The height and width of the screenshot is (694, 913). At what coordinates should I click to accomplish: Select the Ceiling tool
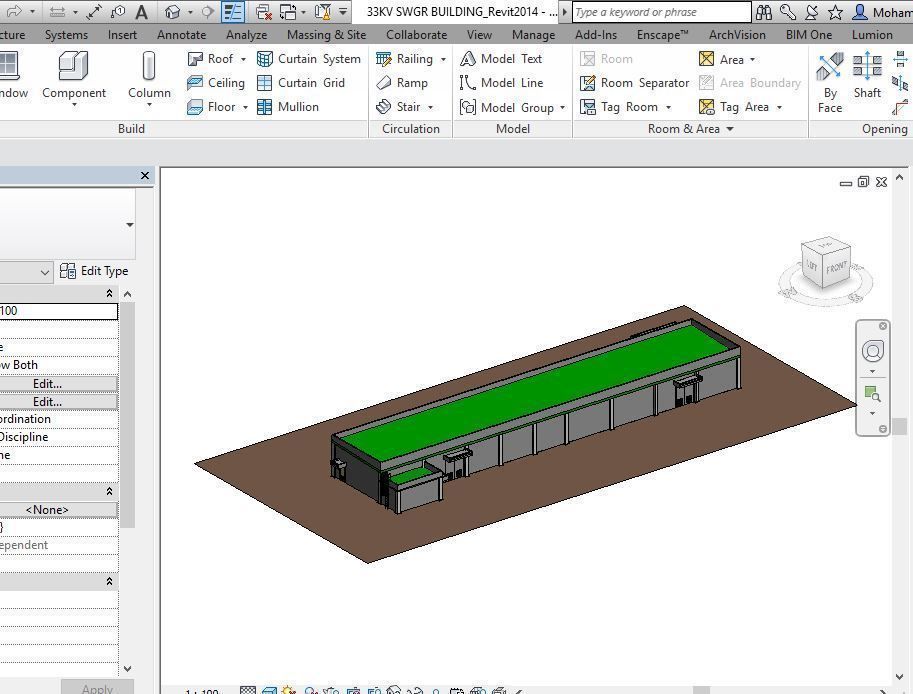(216, 83)
